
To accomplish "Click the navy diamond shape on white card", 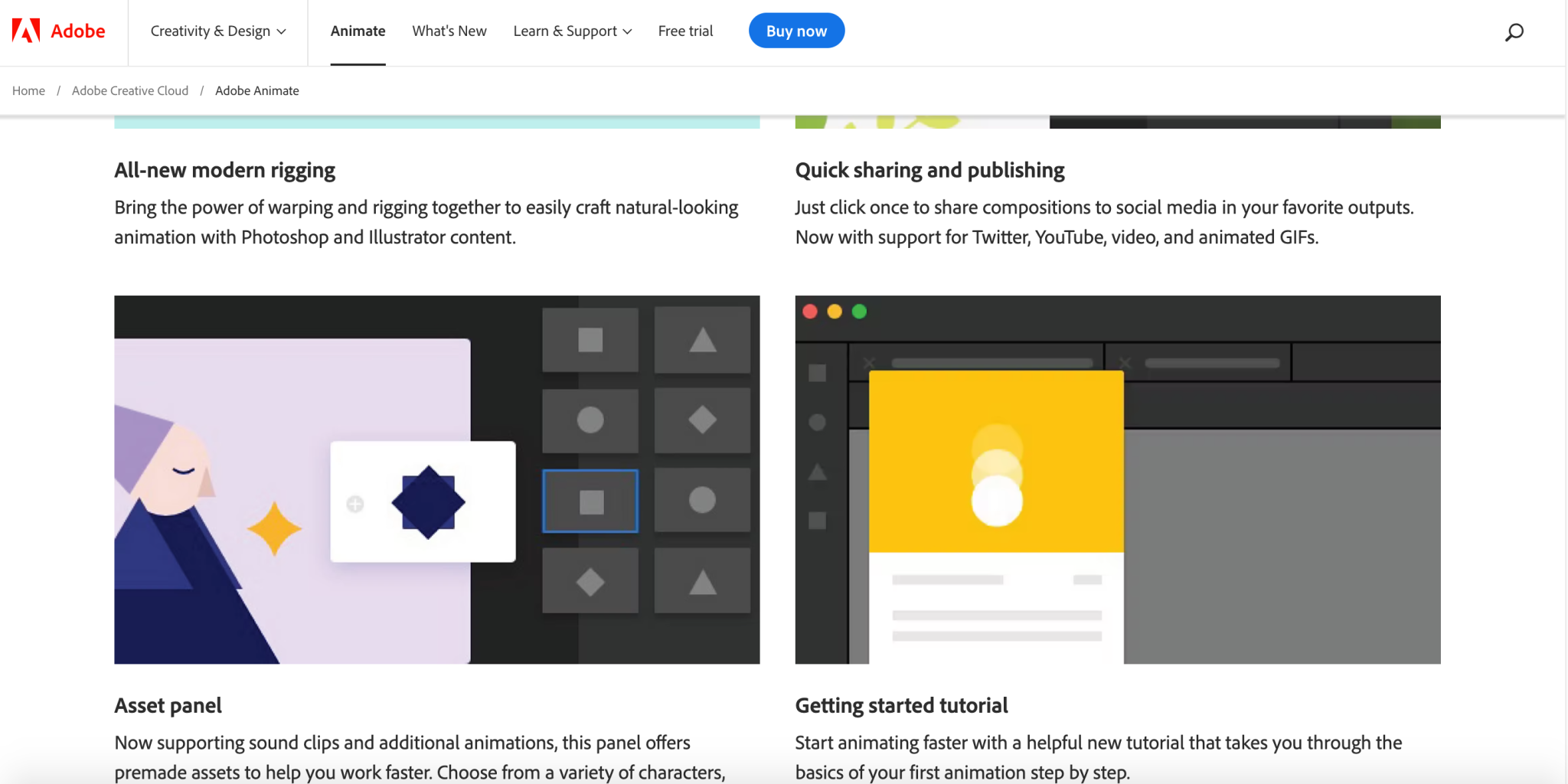I will click(428, 502).
